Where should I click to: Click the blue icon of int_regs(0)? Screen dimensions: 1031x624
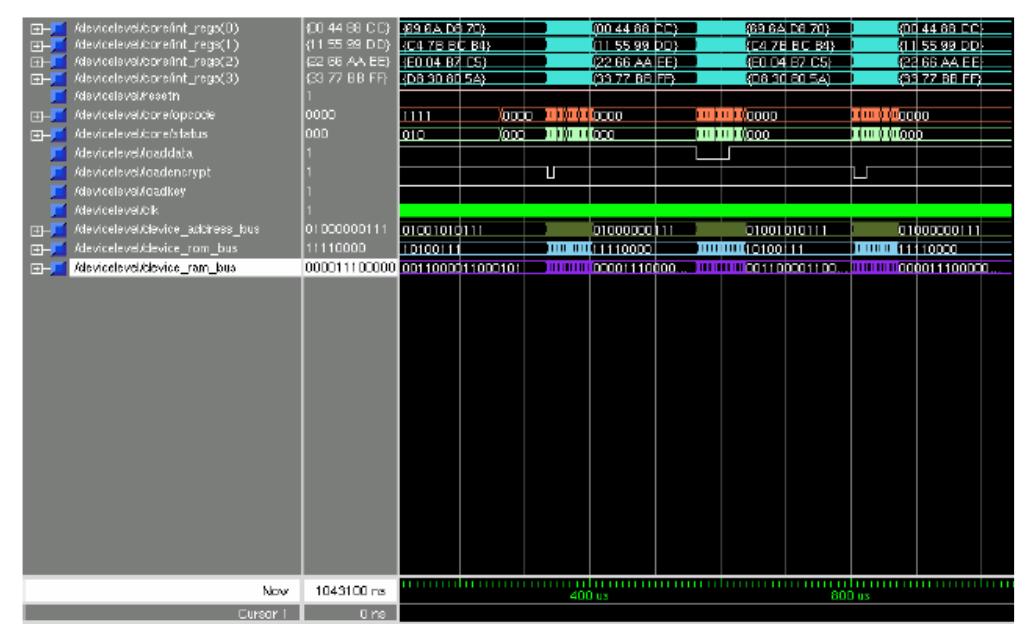coord(59,29)
